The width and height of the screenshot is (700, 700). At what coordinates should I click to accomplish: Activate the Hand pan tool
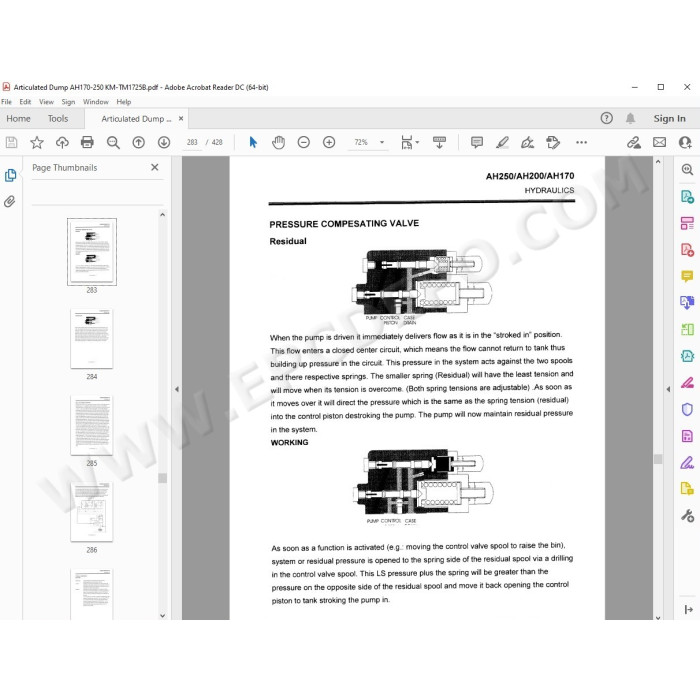pos(278,142)
